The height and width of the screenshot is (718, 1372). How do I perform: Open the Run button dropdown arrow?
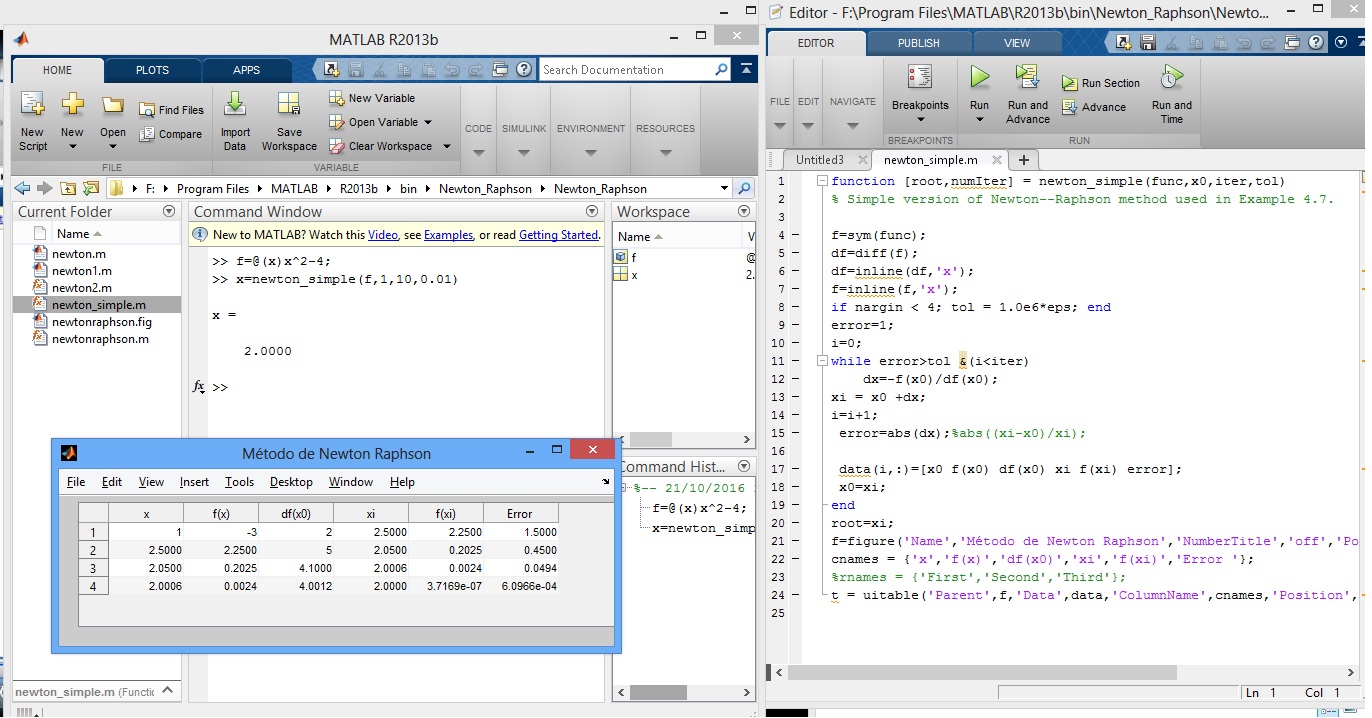979,120
